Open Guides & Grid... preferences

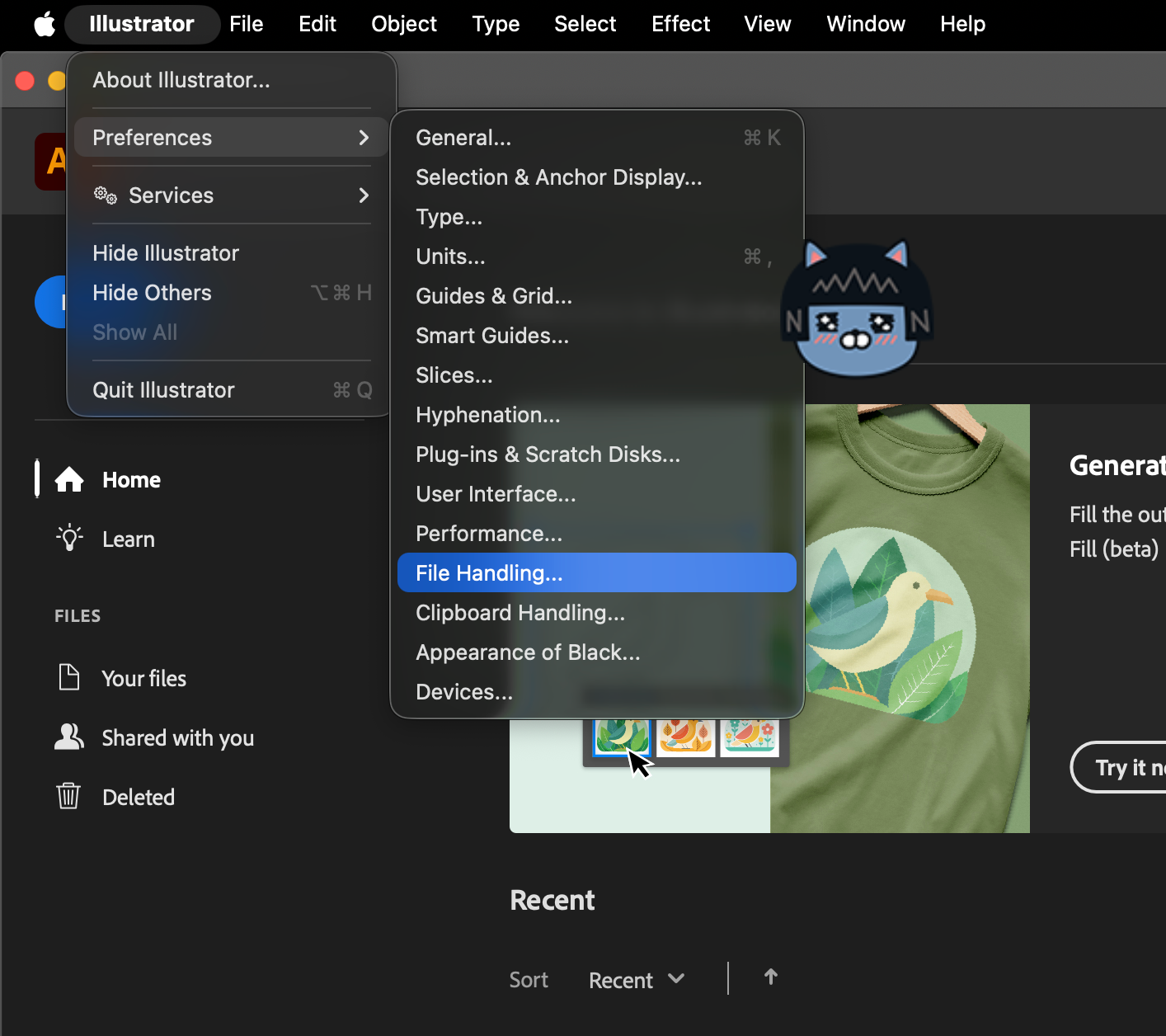click(x=596, y=296)
